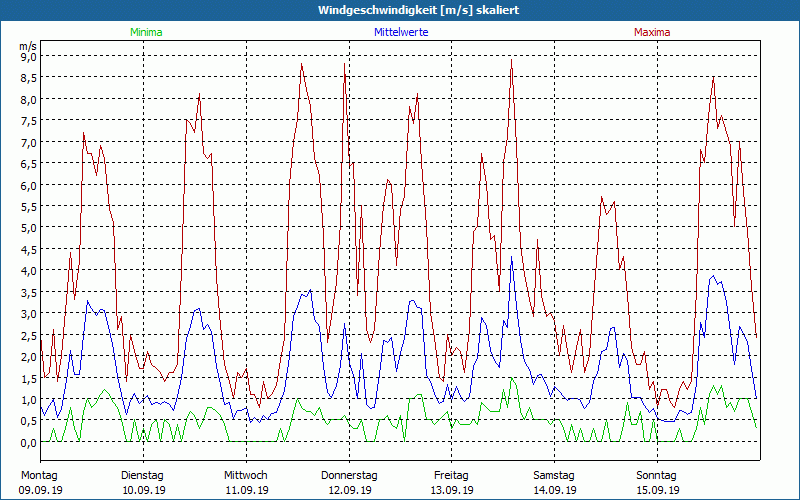Select the green 'Minima' legend label

pos(146,32)
